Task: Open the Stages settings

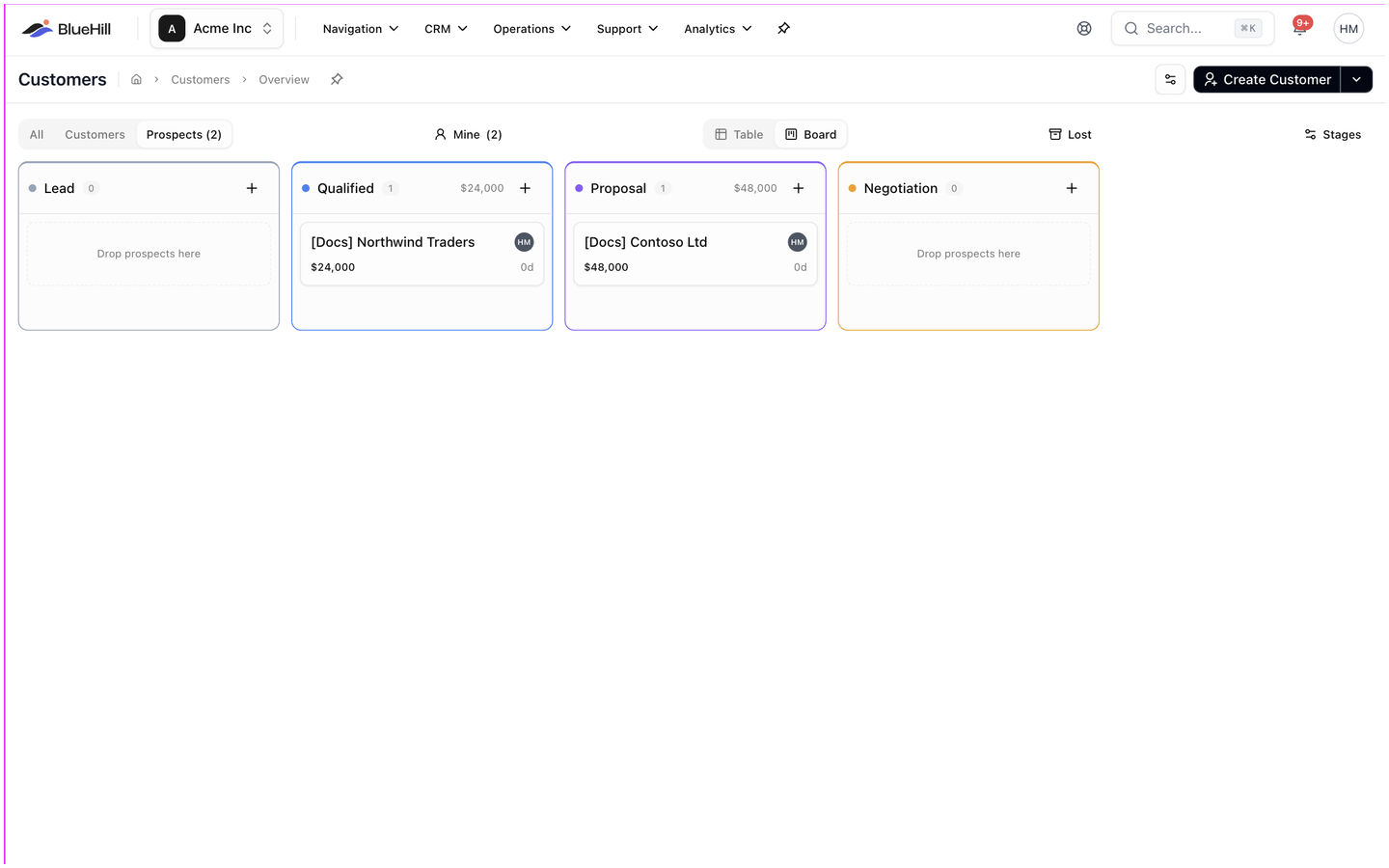Action: coord(1333,135)
